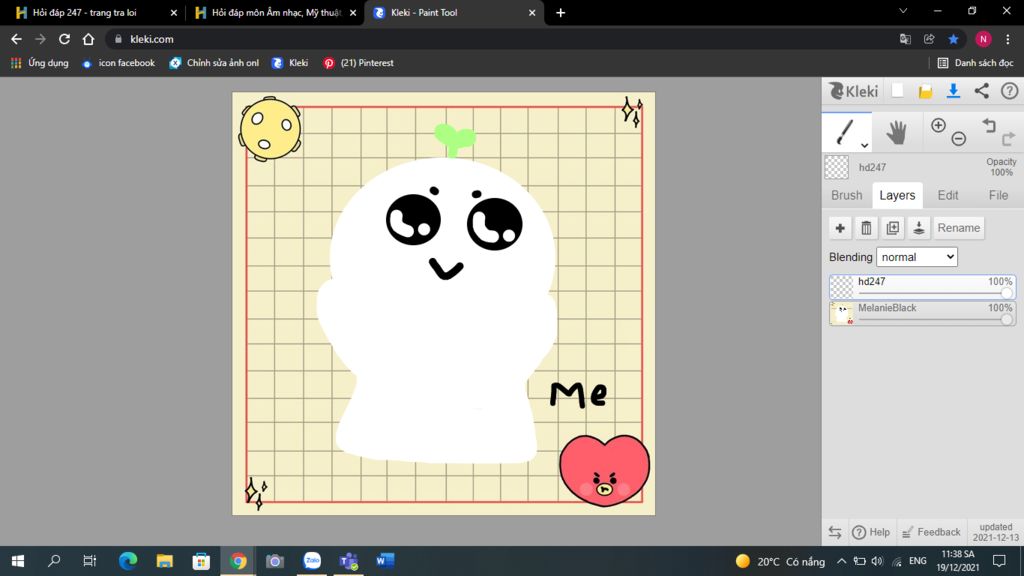The height and width of the screenshot is (576, 1024).
Task: Open the Blending mode dropdown
Action: tap(917, 257)
